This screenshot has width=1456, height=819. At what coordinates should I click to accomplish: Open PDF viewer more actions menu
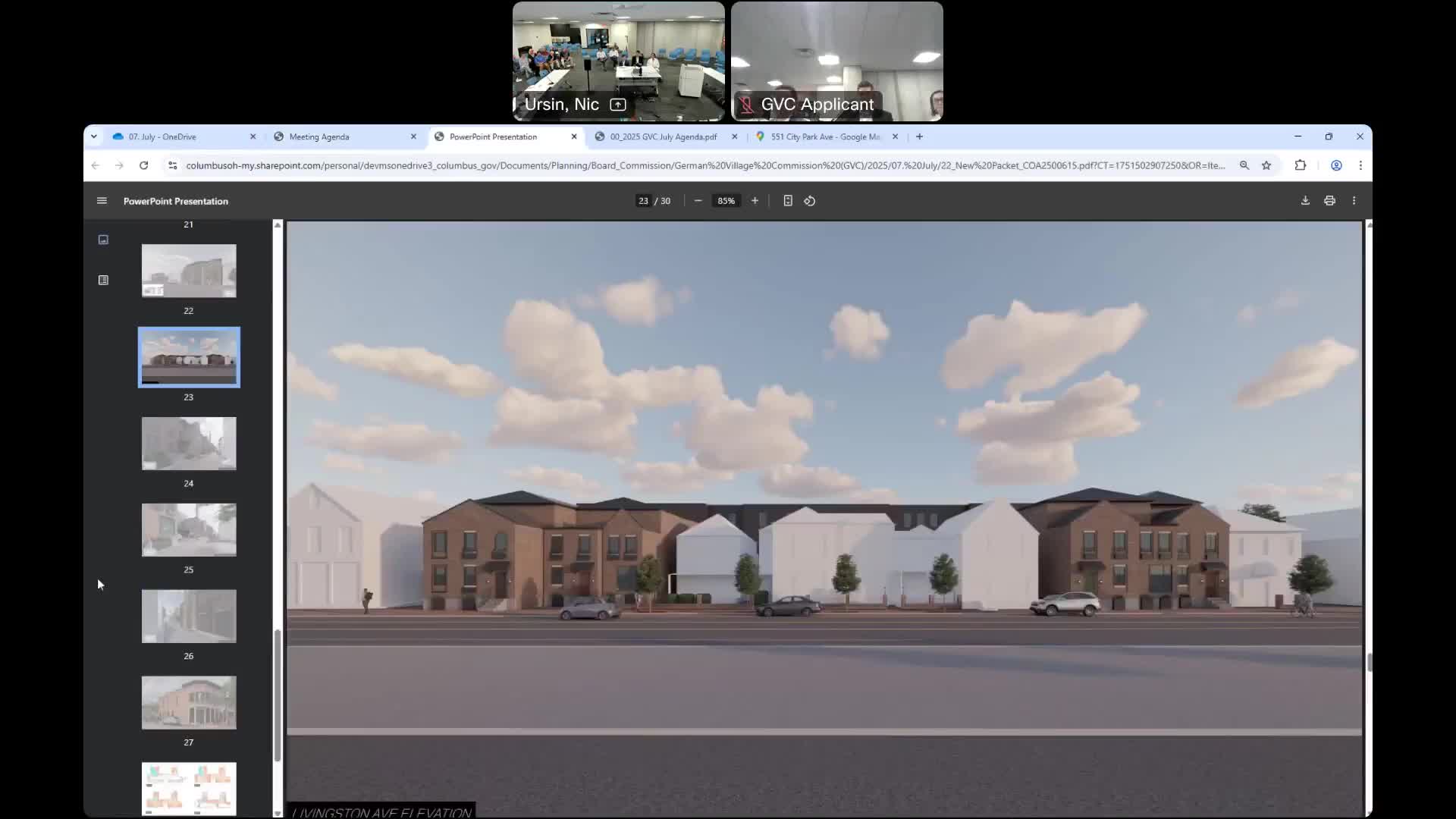click(1354, 201)
